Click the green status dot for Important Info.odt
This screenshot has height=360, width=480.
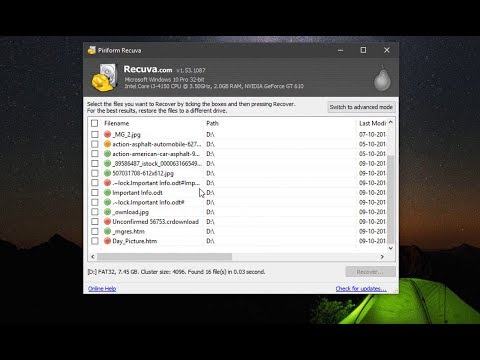coord(107,192)
